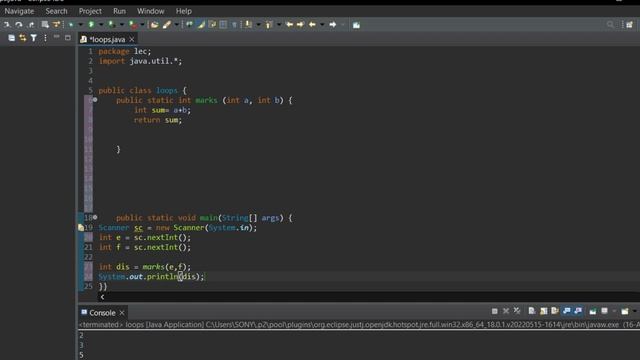Click on 'return sum;' code line
Viewport: 640px width, 360px height.
[x=158, y=120]
